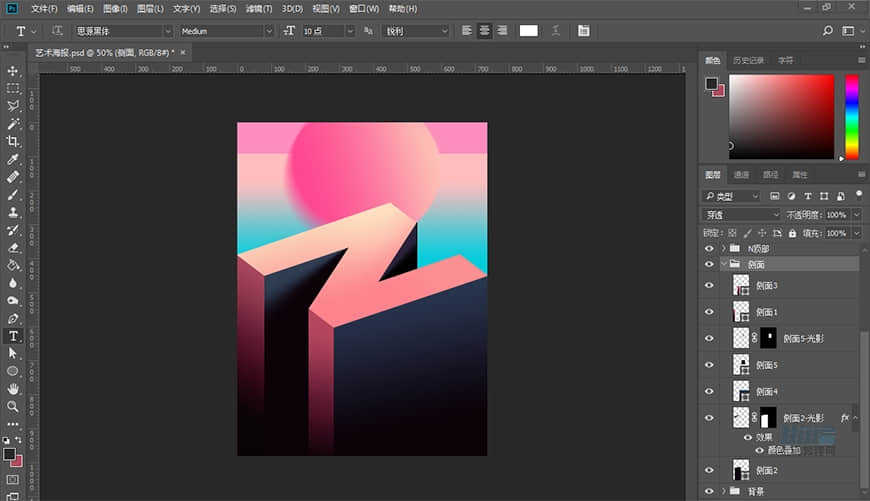Click the search icon in options bar
Viewport: 870px width, 501px height.
(x=828, y=31)
